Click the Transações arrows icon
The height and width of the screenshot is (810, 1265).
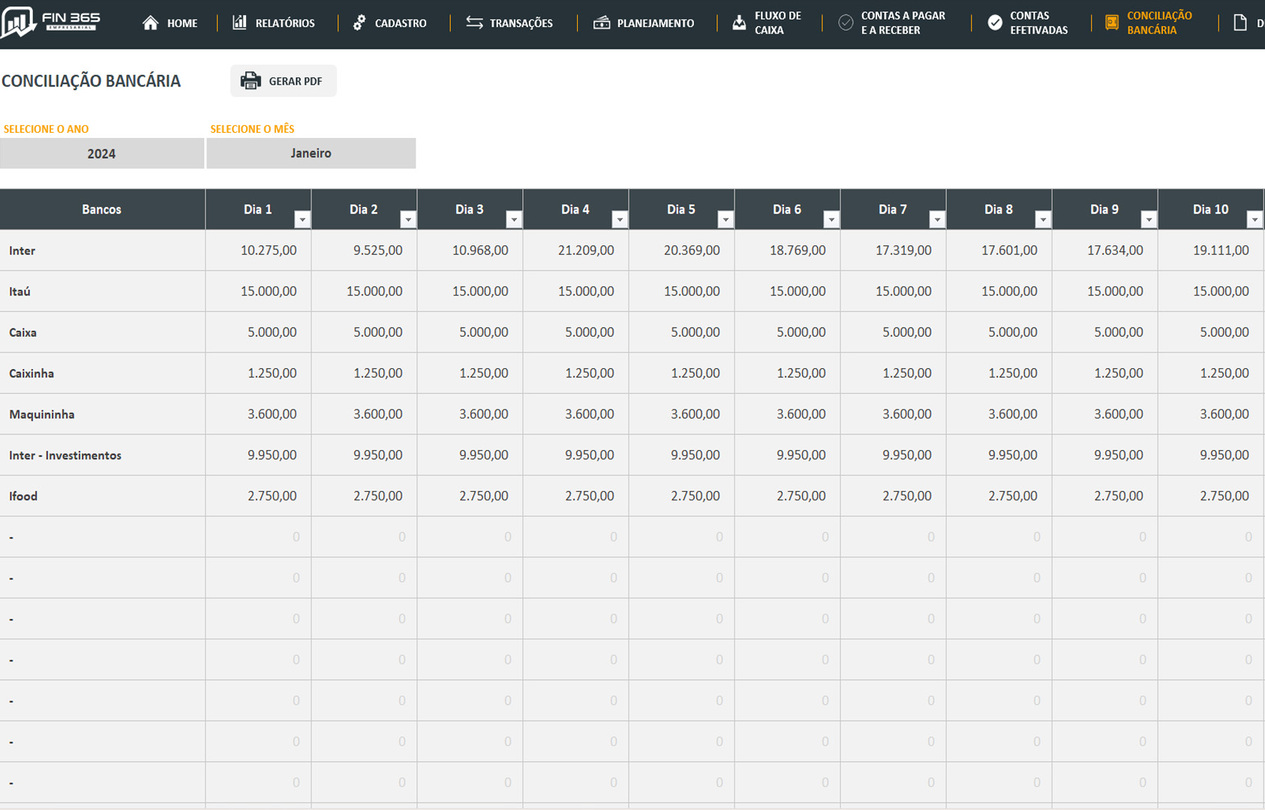pos(475,22)
